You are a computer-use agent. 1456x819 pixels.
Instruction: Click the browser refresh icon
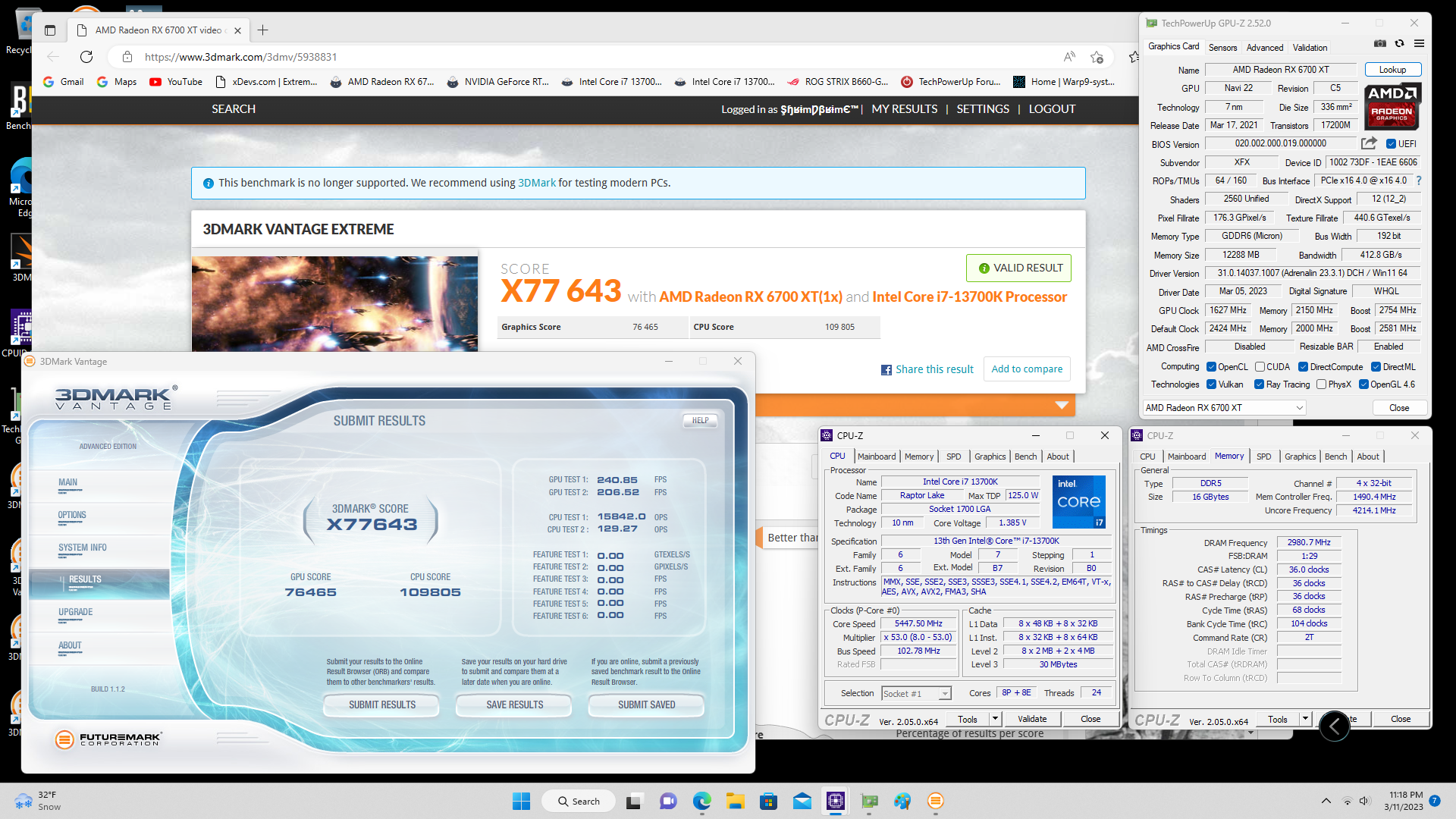coord(86,57)
